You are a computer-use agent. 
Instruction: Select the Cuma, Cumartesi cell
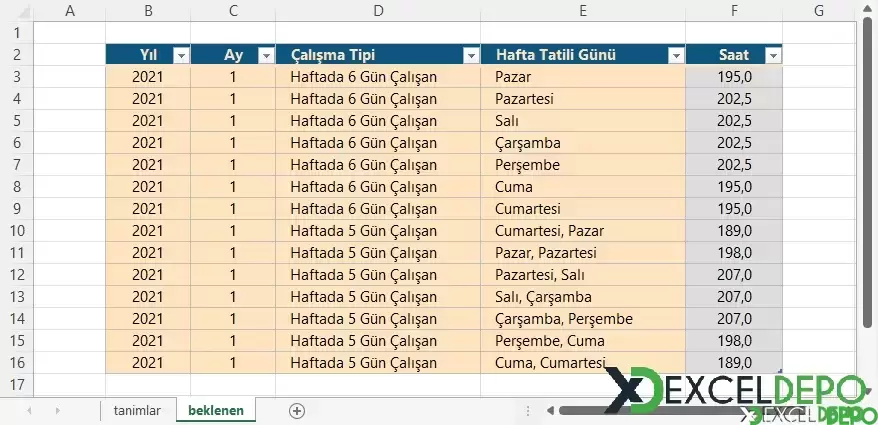pos(583,363)
